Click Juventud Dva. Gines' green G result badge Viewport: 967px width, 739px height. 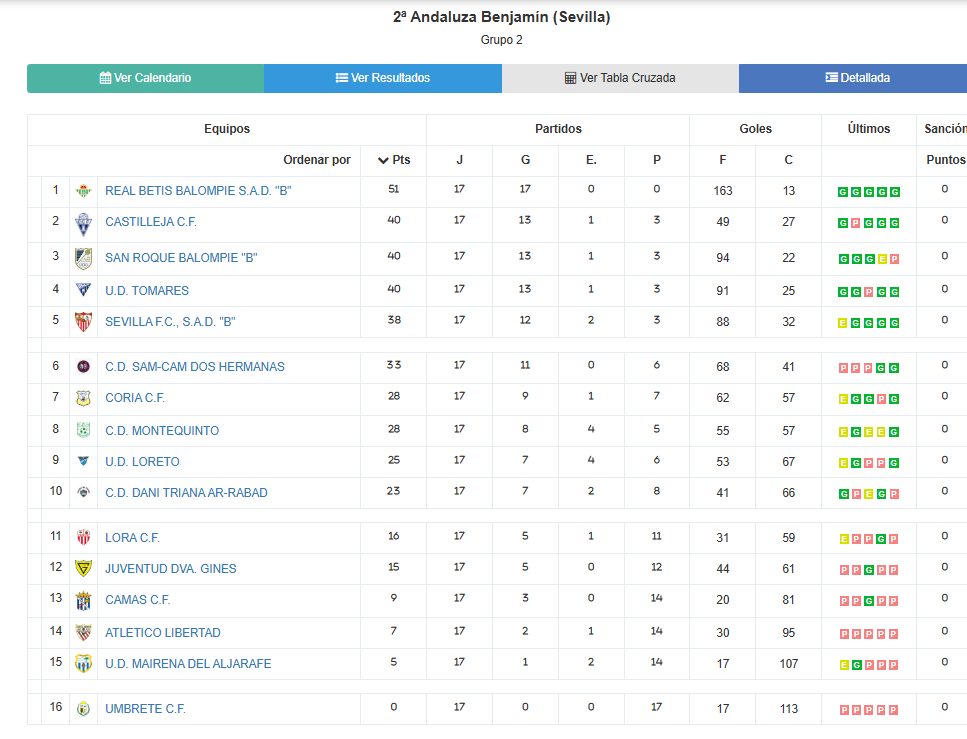pyautogui.click(x=869, y=570)
